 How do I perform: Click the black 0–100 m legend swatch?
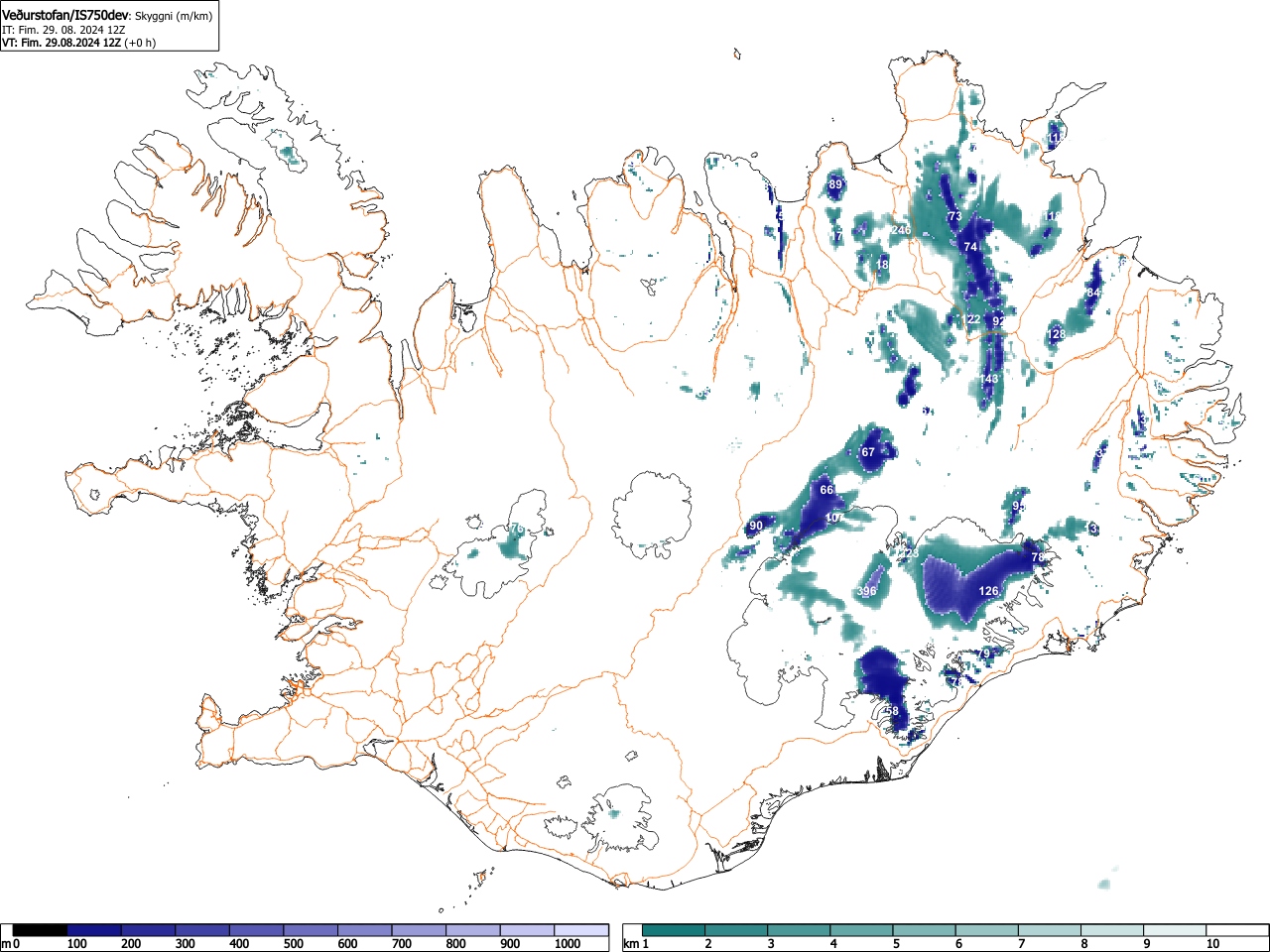41,930
